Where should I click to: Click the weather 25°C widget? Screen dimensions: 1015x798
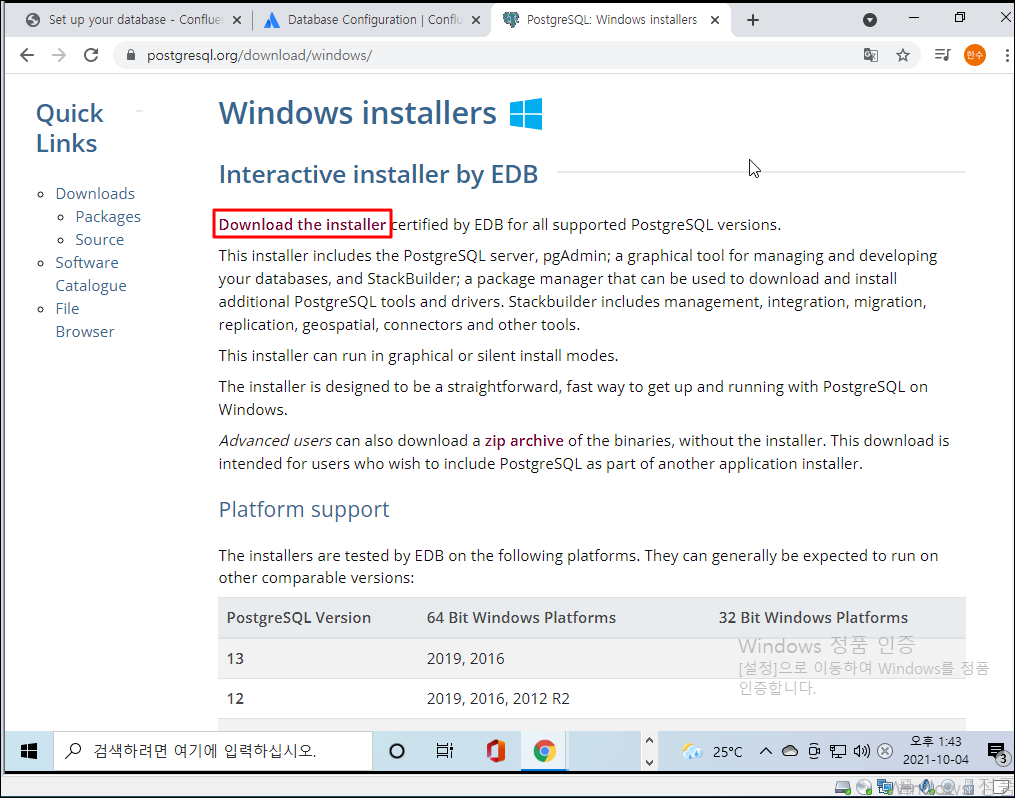point(712,751)
